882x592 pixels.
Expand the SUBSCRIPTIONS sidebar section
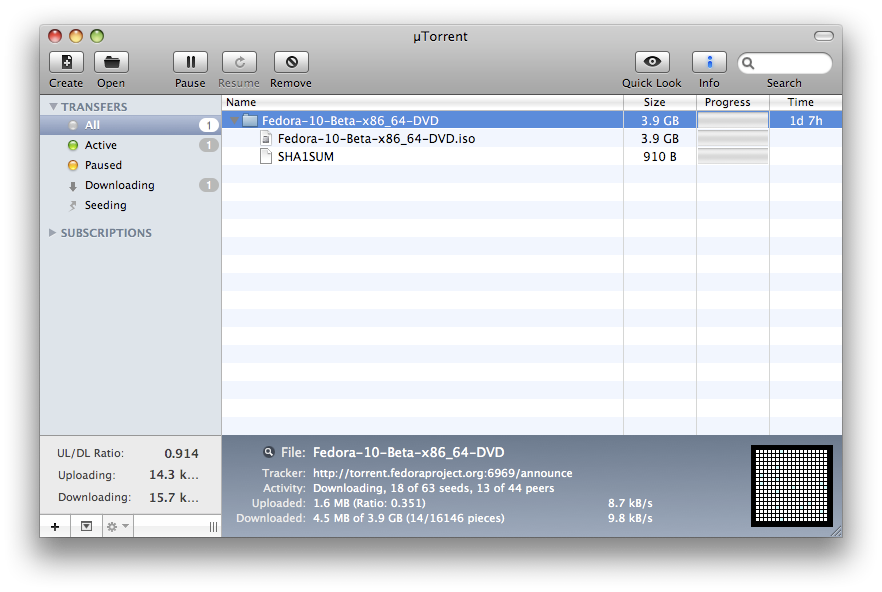[54, 233]
